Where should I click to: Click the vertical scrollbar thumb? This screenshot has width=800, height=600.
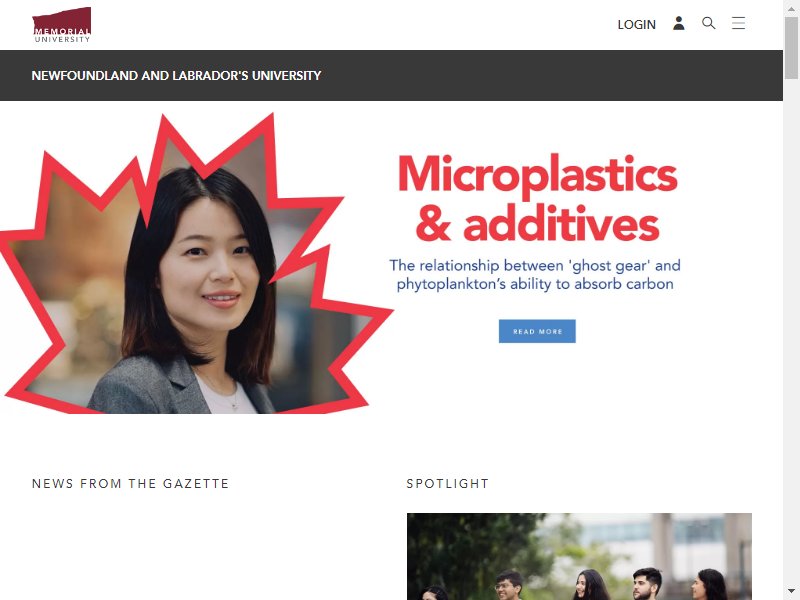(791, 48)
